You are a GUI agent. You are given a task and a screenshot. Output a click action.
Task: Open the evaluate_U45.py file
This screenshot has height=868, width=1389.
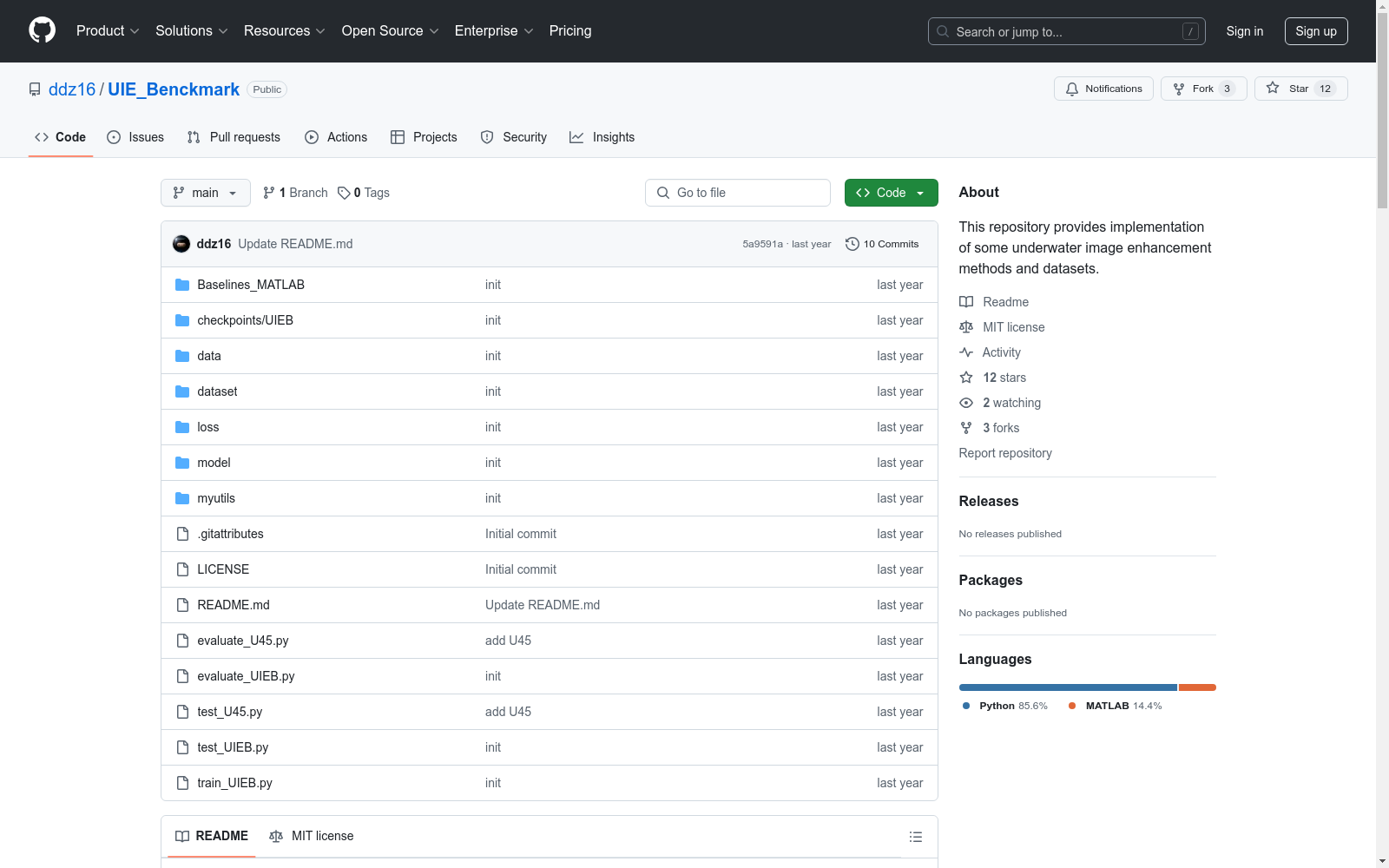[242, 641]
